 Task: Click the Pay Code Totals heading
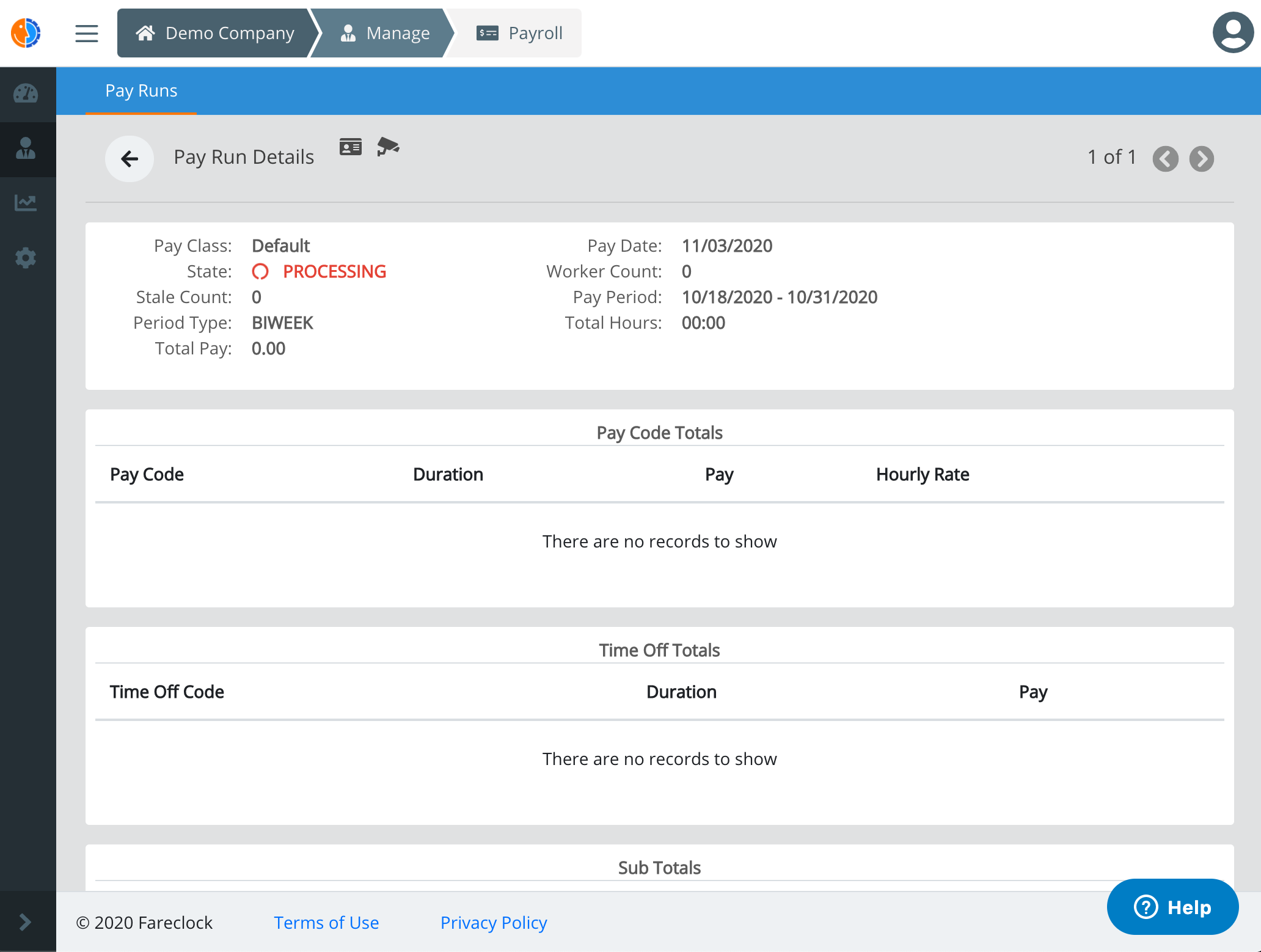659,433
